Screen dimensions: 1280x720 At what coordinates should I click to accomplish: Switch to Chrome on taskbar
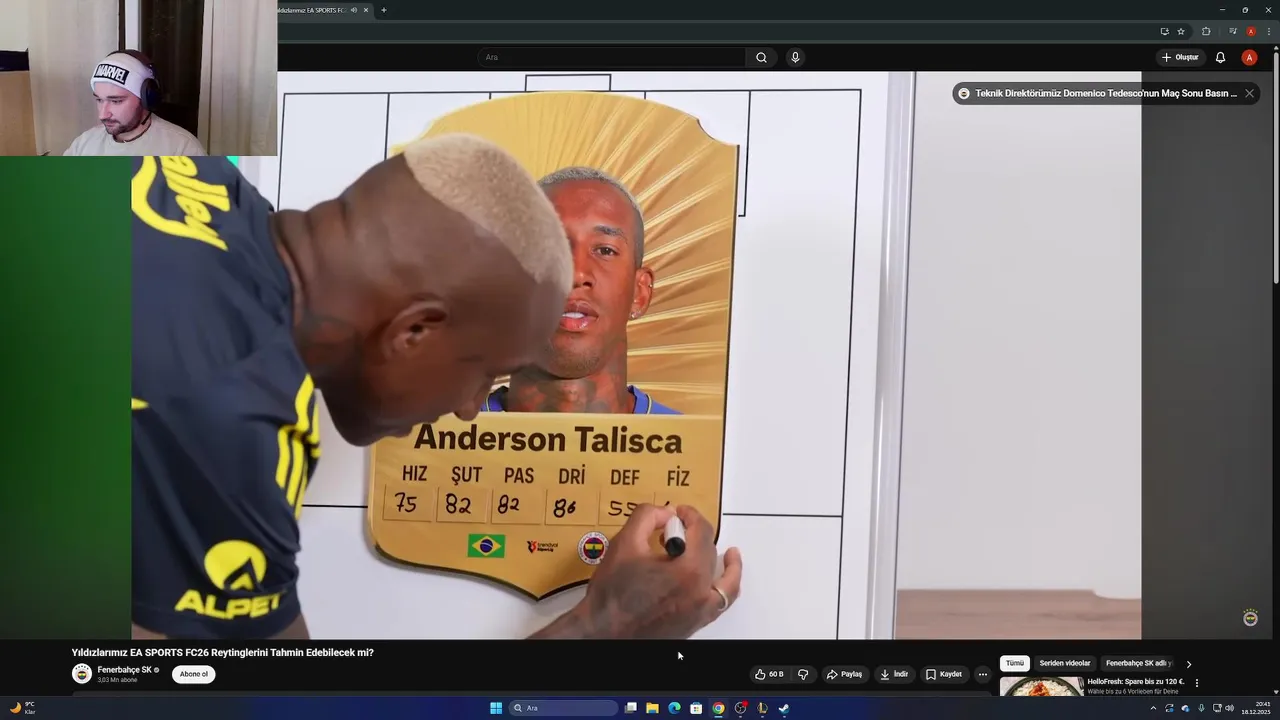point(718,708)
